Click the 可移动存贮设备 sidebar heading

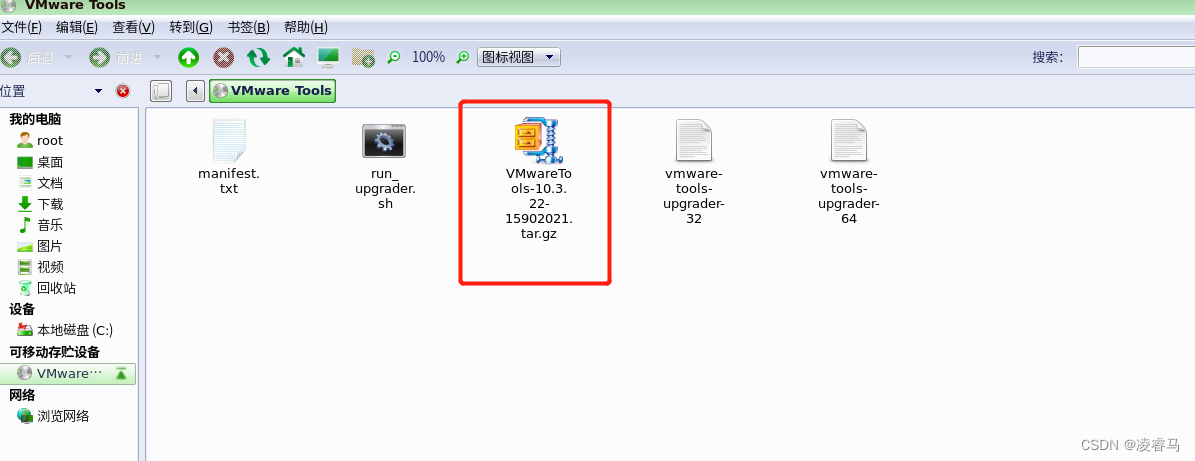coord(54,352)
